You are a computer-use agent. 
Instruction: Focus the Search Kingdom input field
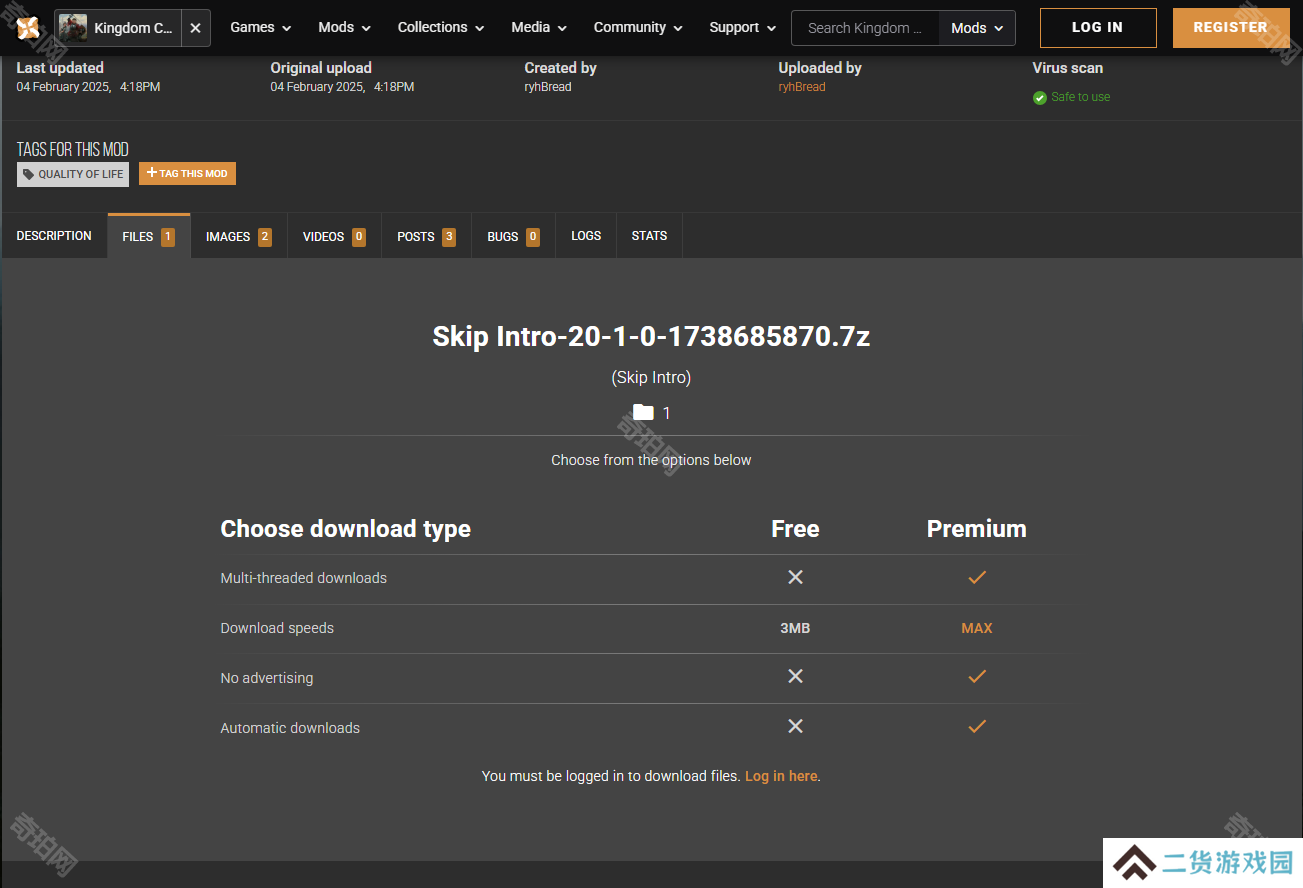coord(865,28)
